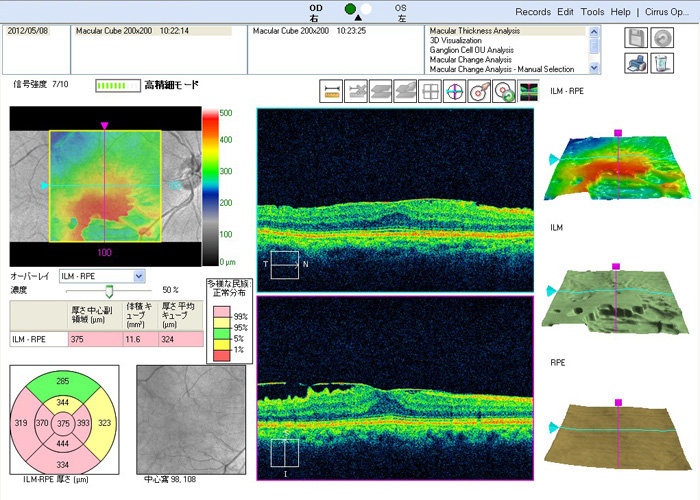Click the reset fovea location icon
700x500 pixels.
pyautogui.click(x=504, y=91)
